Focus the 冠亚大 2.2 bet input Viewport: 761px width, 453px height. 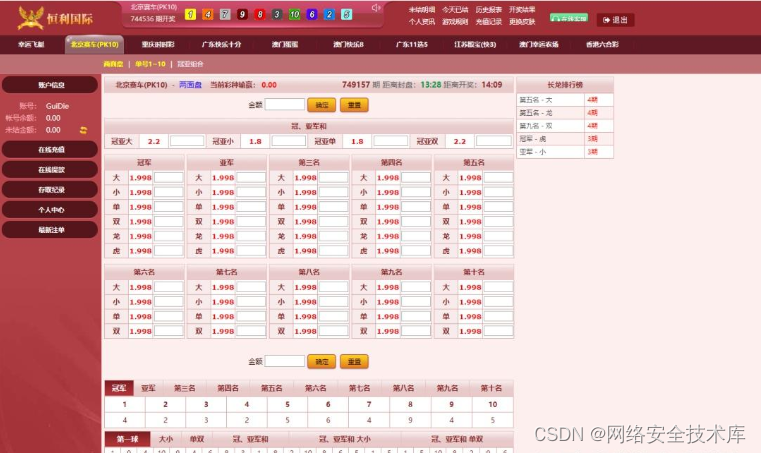click(187, 141)
